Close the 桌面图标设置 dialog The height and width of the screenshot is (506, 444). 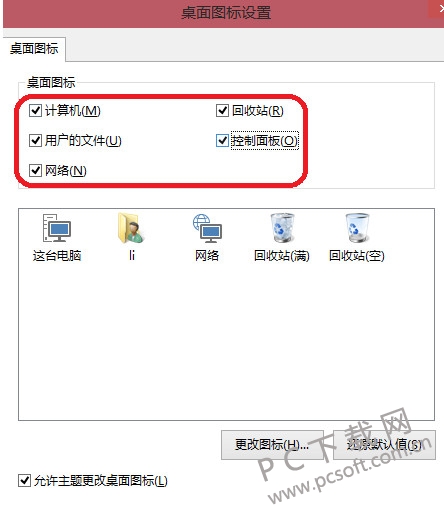point(437,9)
